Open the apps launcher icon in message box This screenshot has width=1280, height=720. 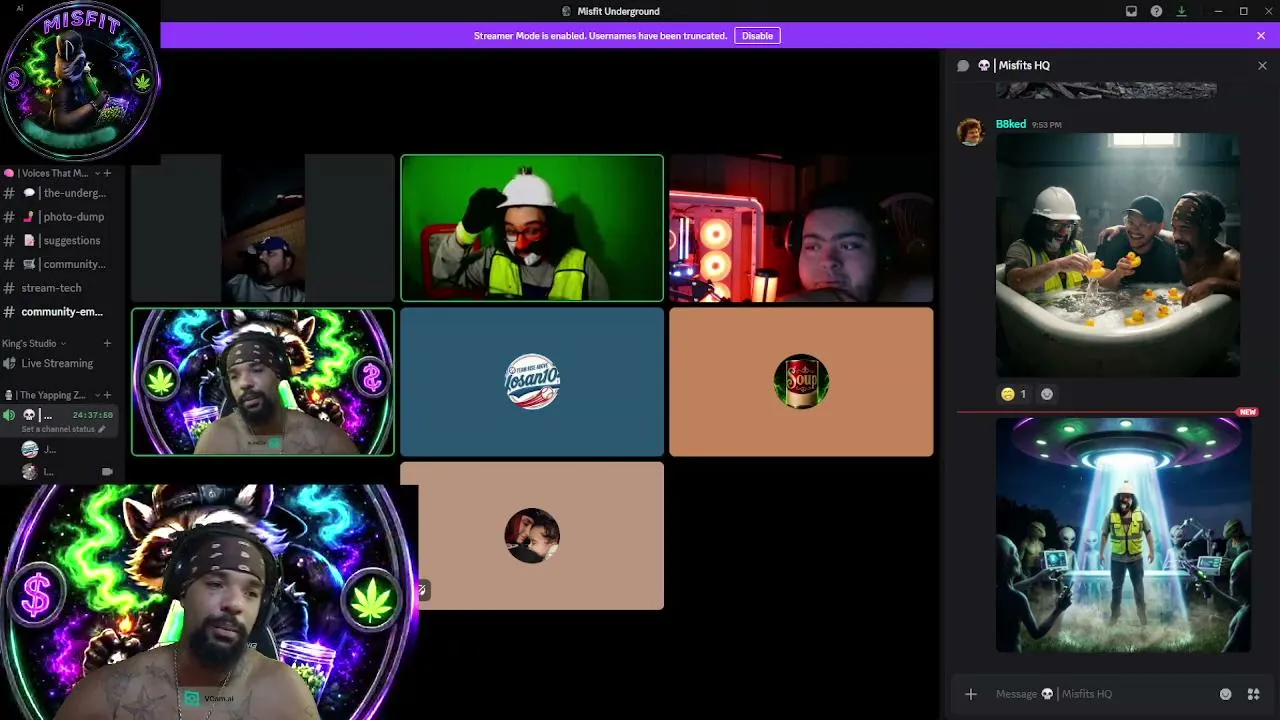(1253, 694)
